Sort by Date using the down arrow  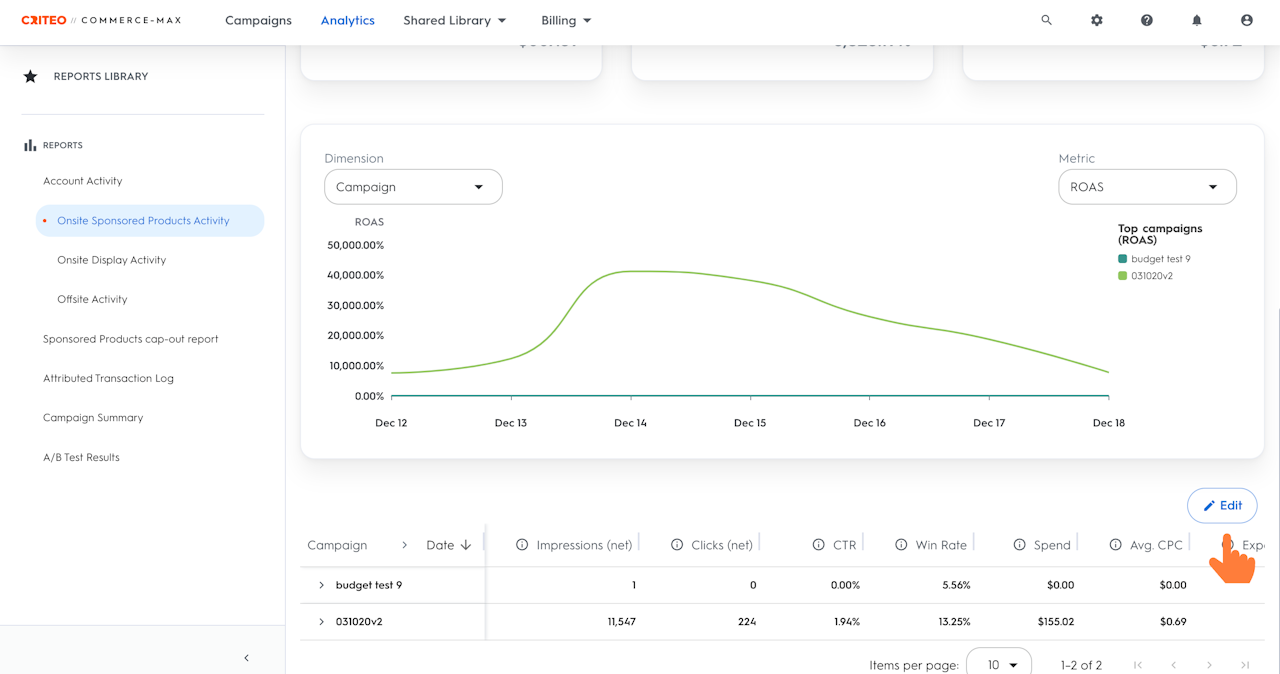tap(466, 545)
